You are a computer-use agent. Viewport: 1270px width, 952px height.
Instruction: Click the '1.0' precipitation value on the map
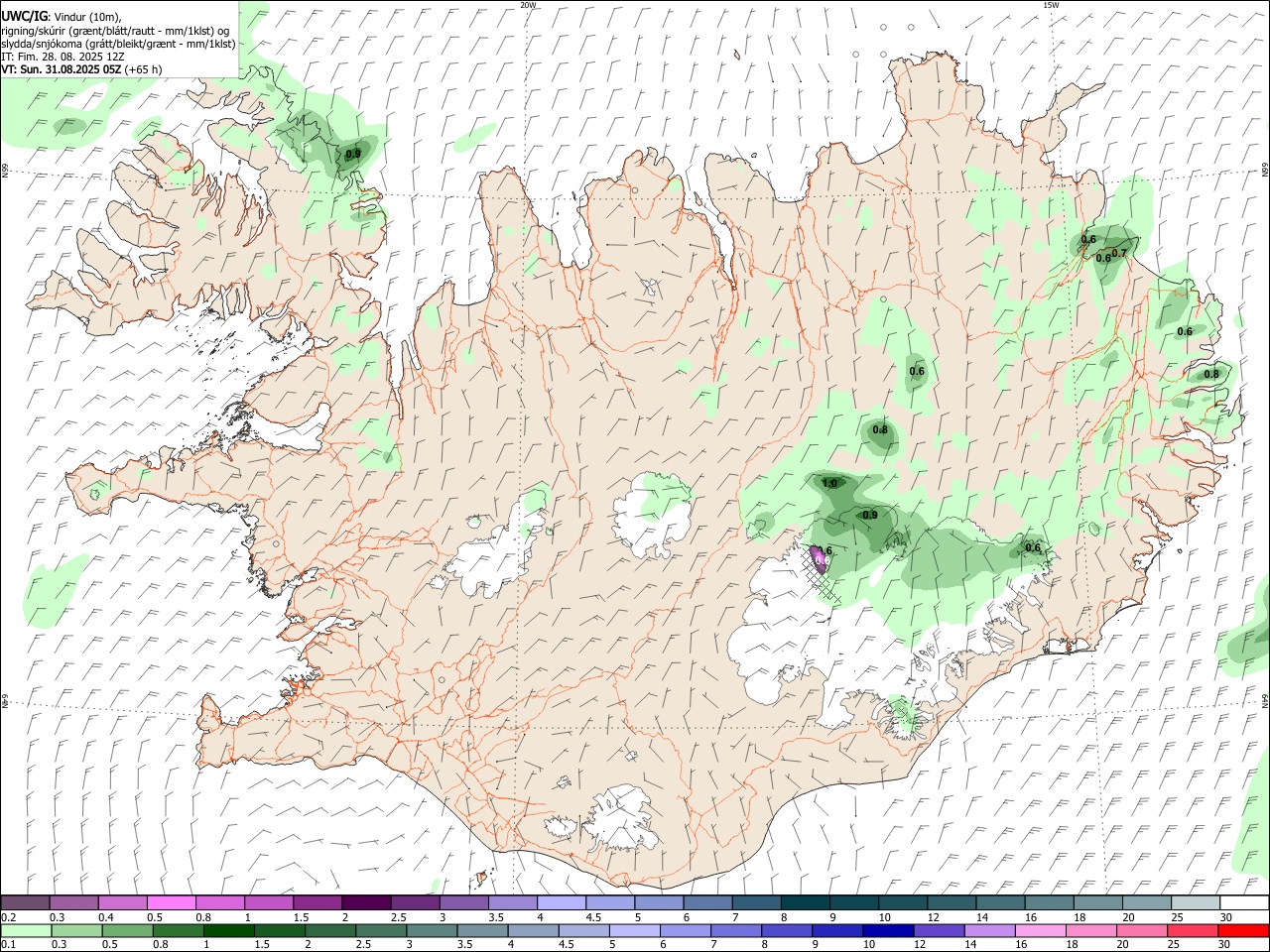(830, 484)
